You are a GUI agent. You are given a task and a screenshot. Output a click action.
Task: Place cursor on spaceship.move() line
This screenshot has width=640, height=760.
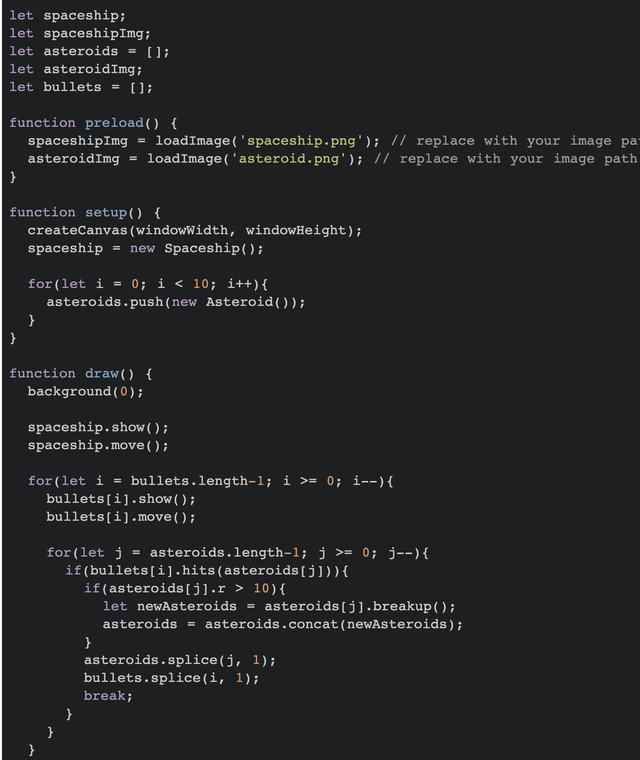[98, 445]
